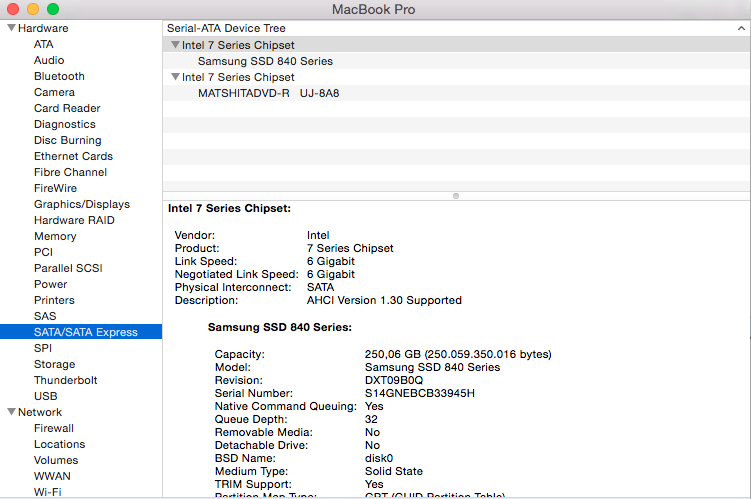The width and height of the screenshot is (751, 499).
Task: Open the Memory category
Action: pyautogui.click(x=55, y=236)
